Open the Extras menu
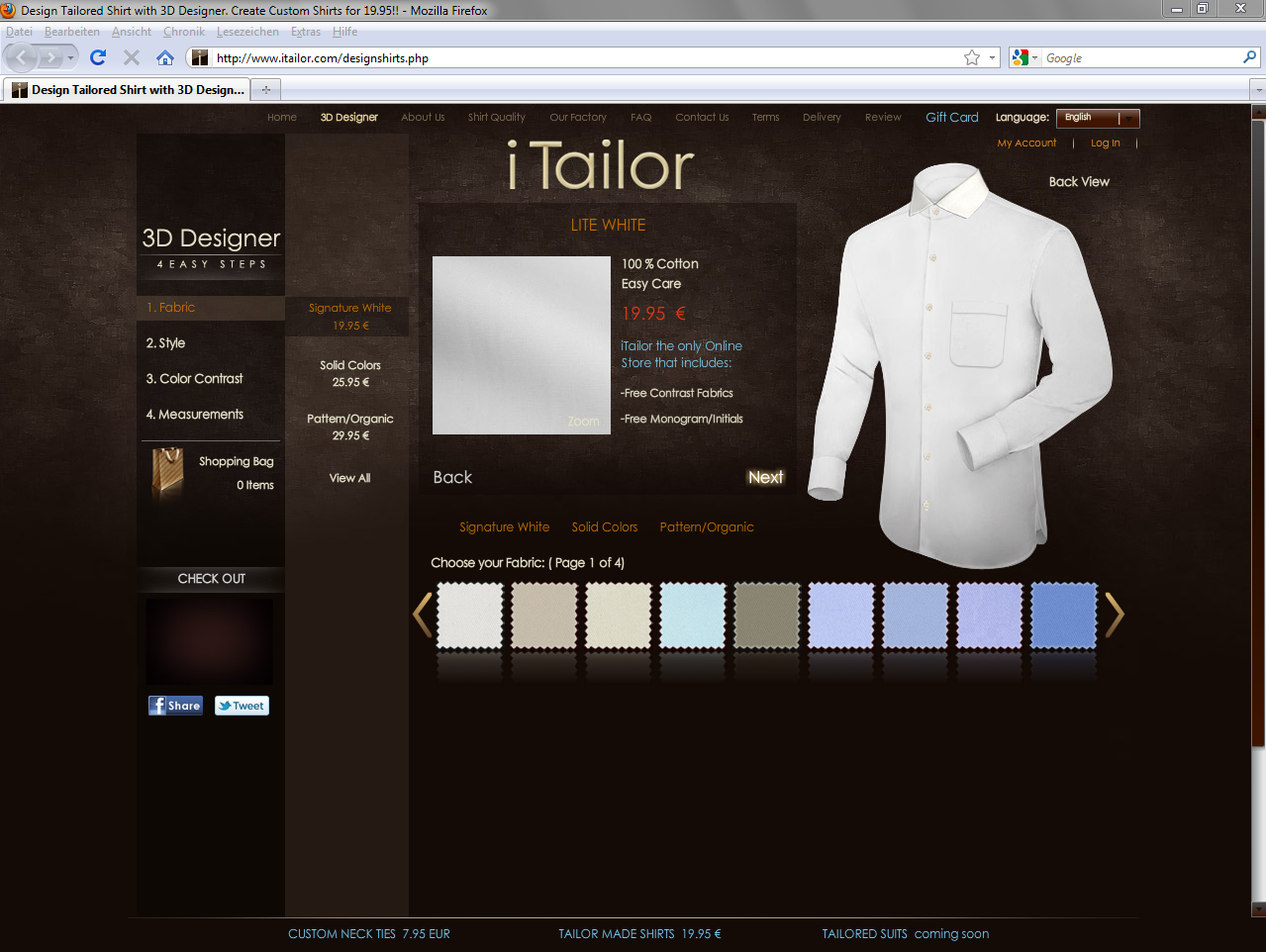Viewport: 1266px width, 952px height. (x=306, y=32)
